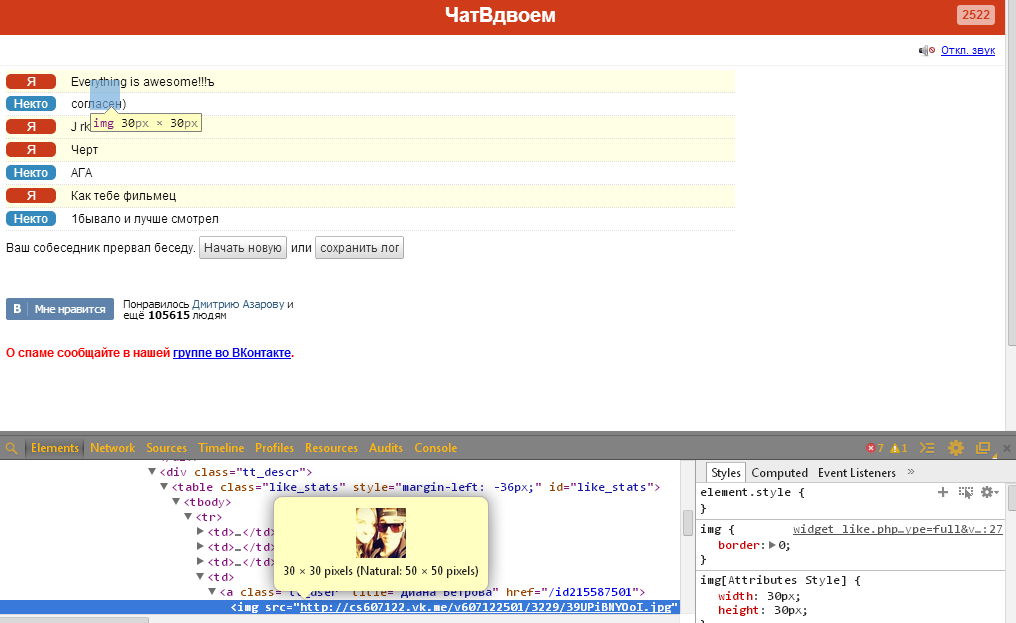
Task: Toggle element state selector icon
Action: click(965, 492)
